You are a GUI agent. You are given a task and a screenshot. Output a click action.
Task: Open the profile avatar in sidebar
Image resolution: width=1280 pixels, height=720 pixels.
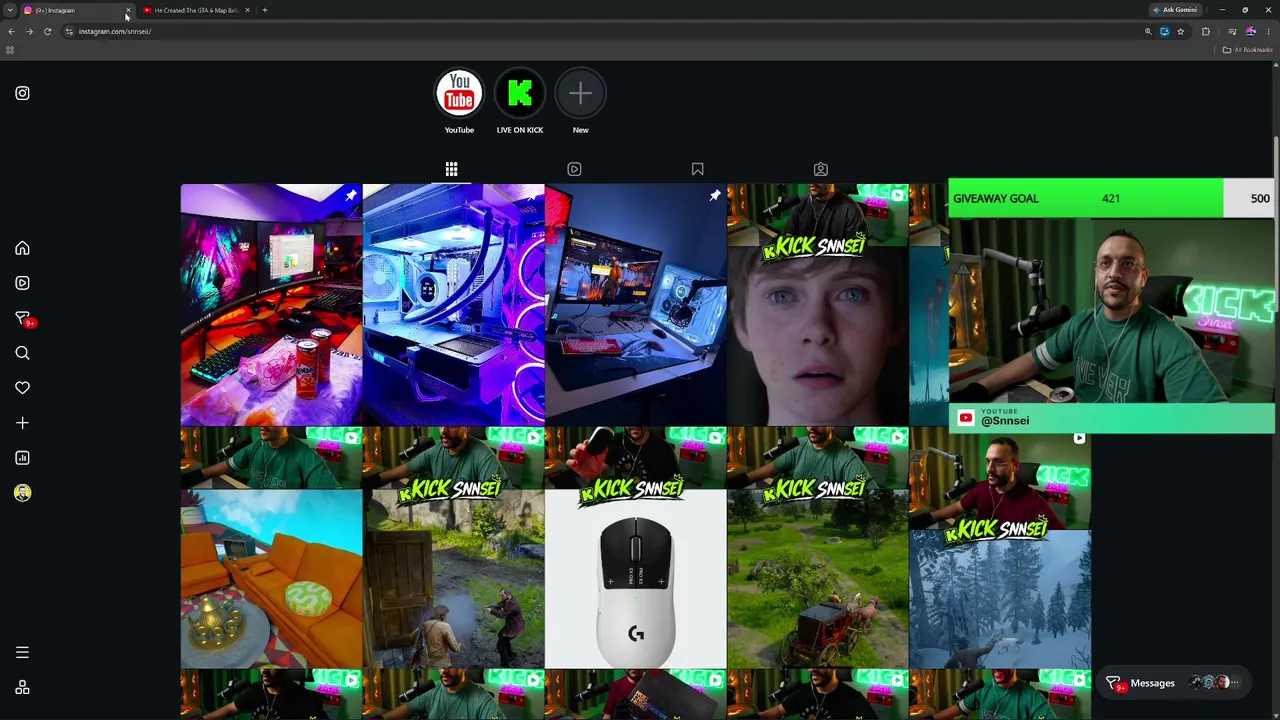coord(22,493)
